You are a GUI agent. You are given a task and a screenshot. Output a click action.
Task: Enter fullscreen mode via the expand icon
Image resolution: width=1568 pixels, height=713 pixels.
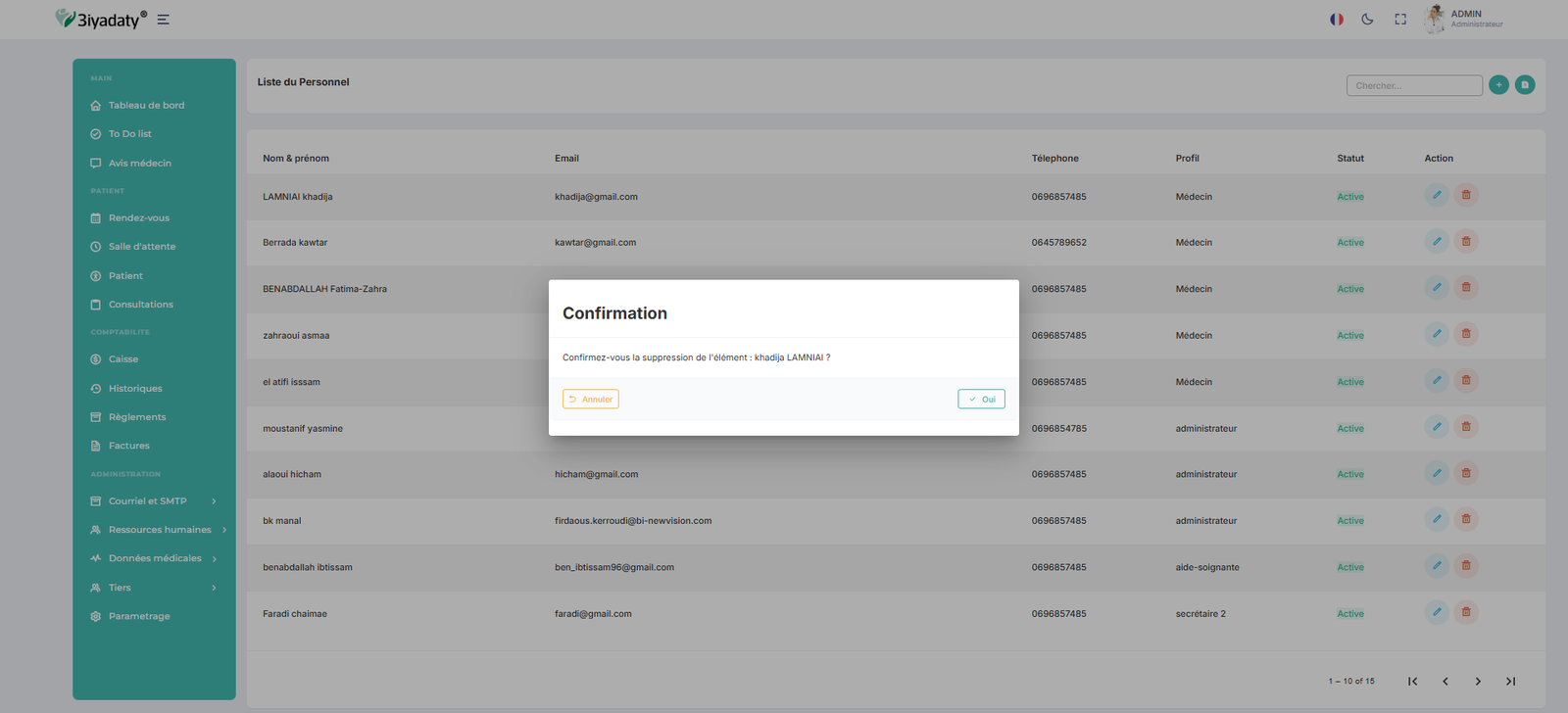(x=1400, y=19)
